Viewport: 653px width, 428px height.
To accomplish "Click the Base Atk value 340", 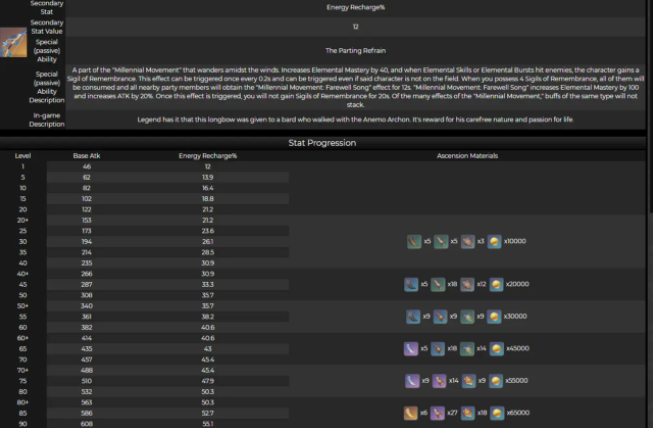I will (x=87, y=306).
